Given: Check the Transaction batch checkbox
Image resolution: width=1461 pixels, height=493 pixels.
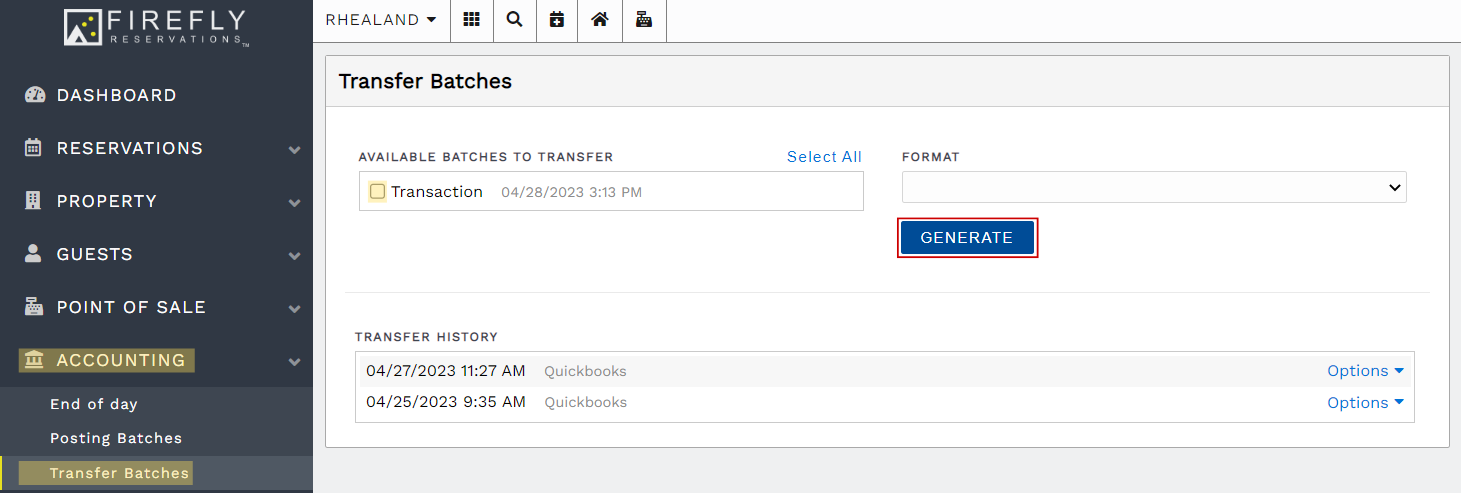Looking at the screenshot, I should point(377,191).
